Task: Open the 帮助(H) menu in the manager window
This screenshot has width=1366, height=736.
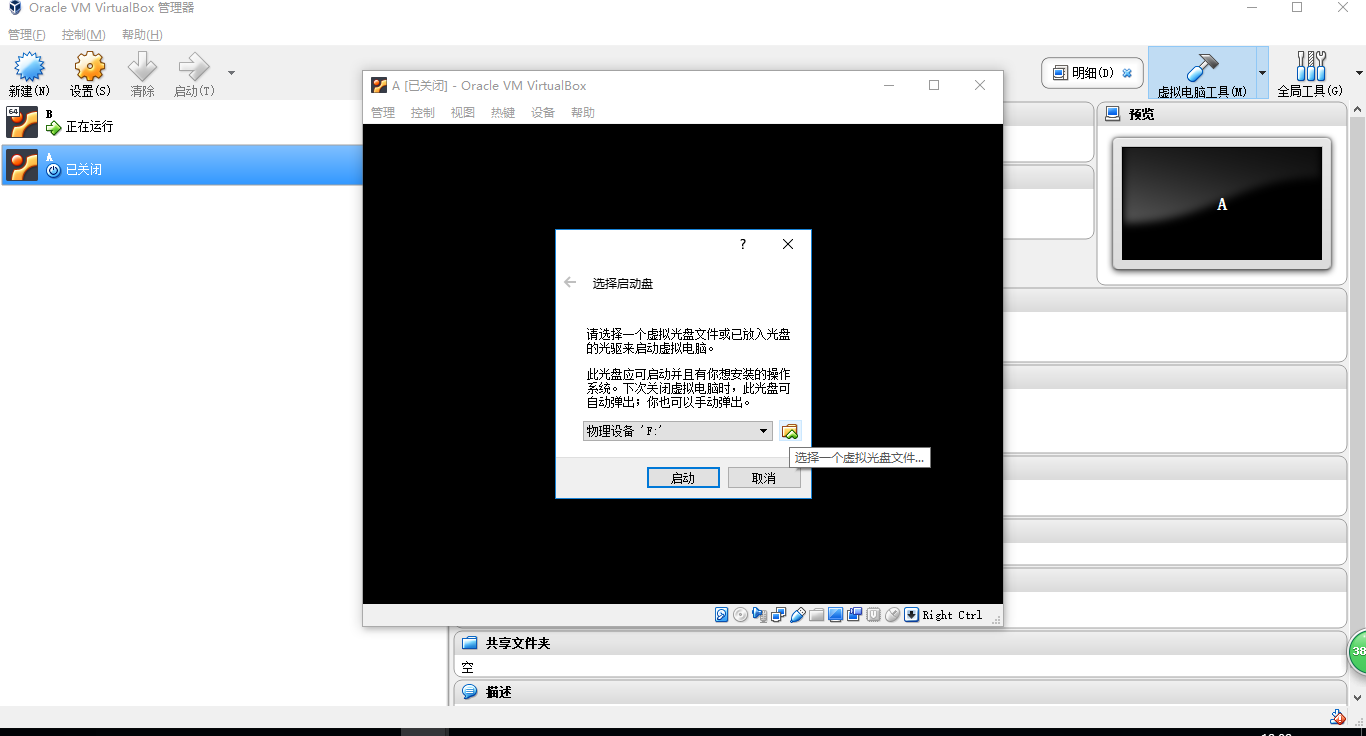Action: tap(142, 35)
